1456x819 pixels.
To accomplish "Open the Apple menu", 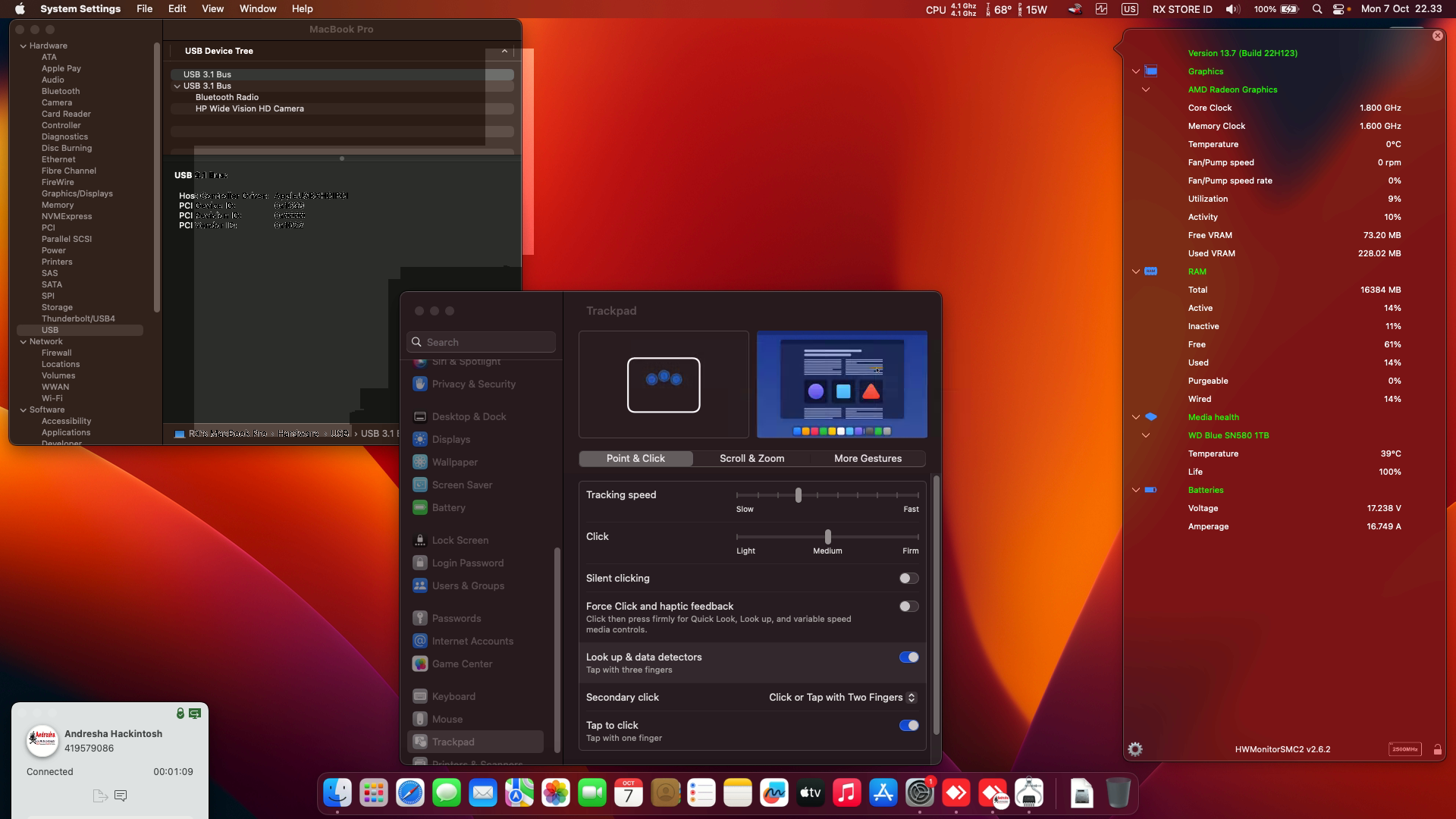I will [20, 9].
